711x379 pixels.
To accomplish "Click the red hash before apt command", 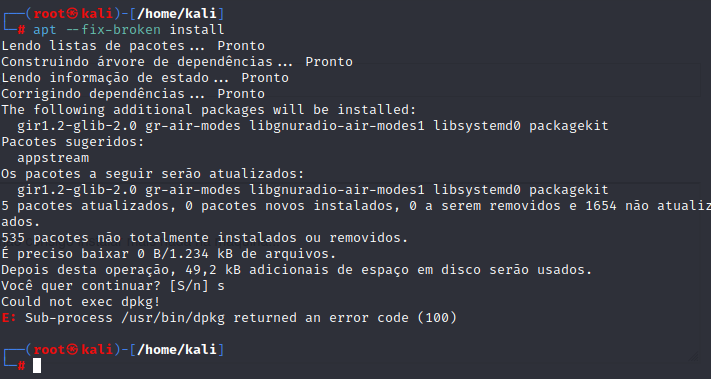I will click(x=21, y=30).
